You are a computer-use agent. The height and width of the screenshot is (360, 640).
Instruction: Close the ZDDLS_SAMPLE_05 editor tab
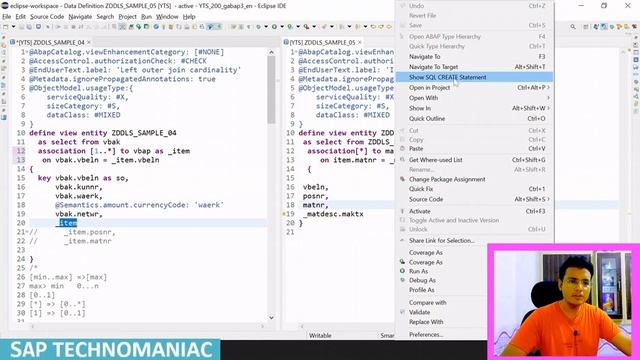(360, 42)
